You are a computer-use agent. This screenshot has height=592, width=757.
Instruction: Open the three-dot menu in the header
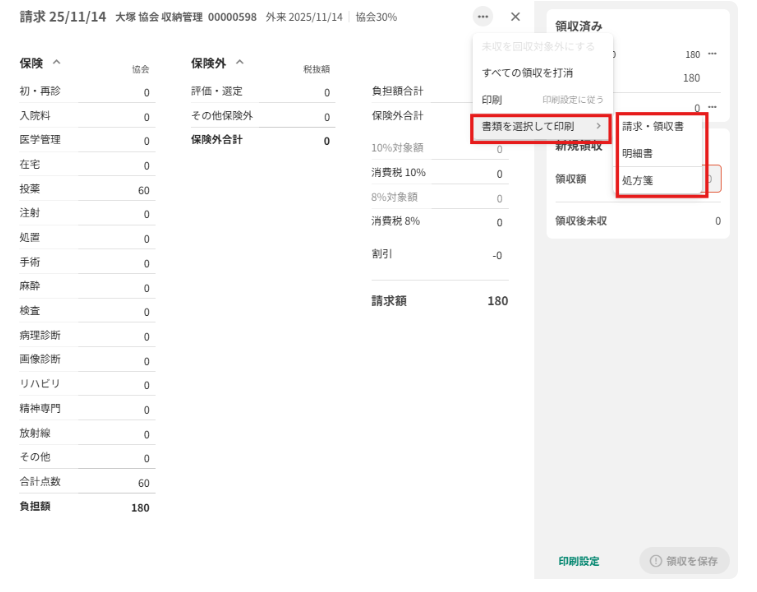point(483,17)
